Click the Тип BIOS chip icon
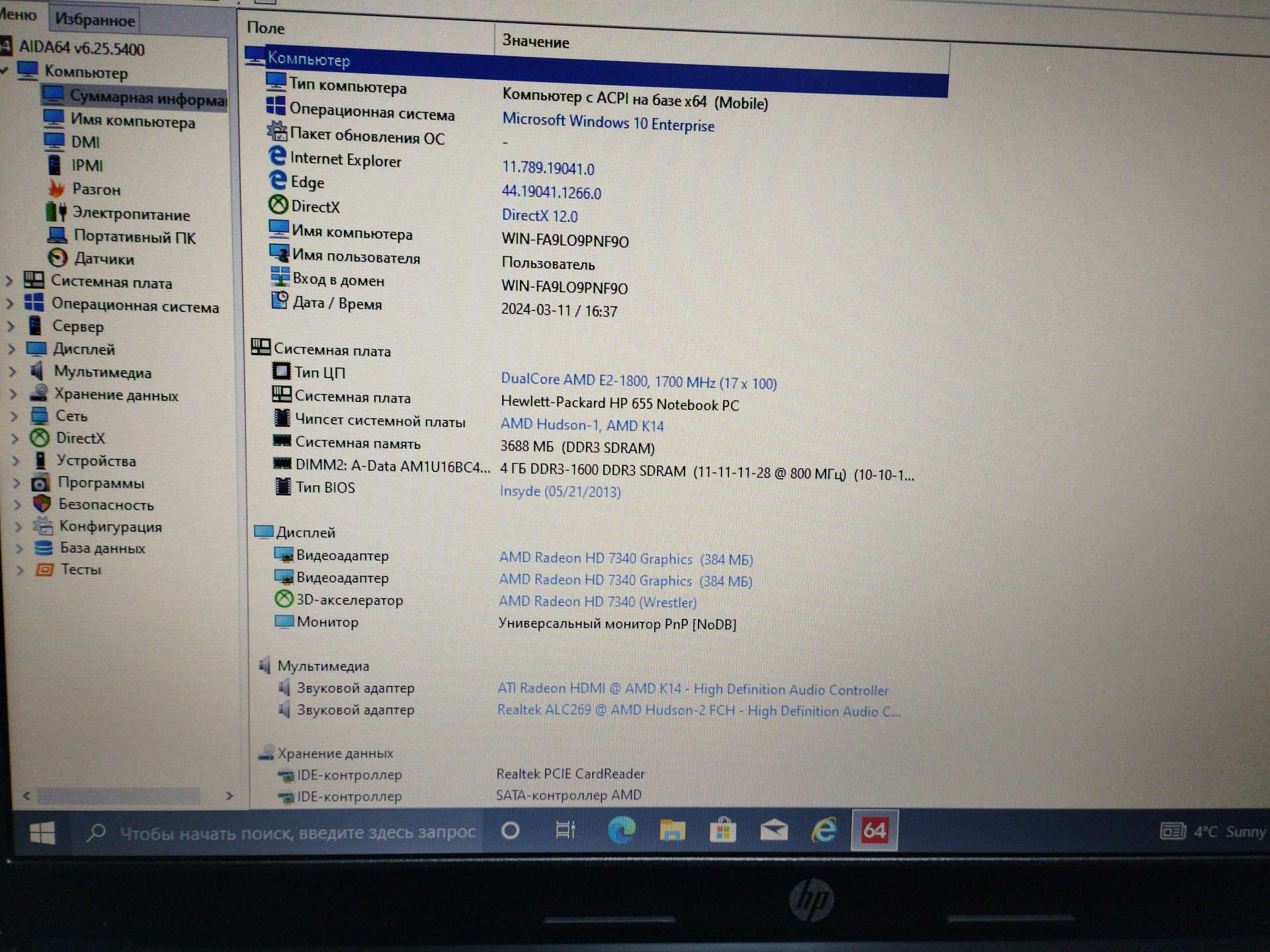1270x952 pixels. pos(282,487)
